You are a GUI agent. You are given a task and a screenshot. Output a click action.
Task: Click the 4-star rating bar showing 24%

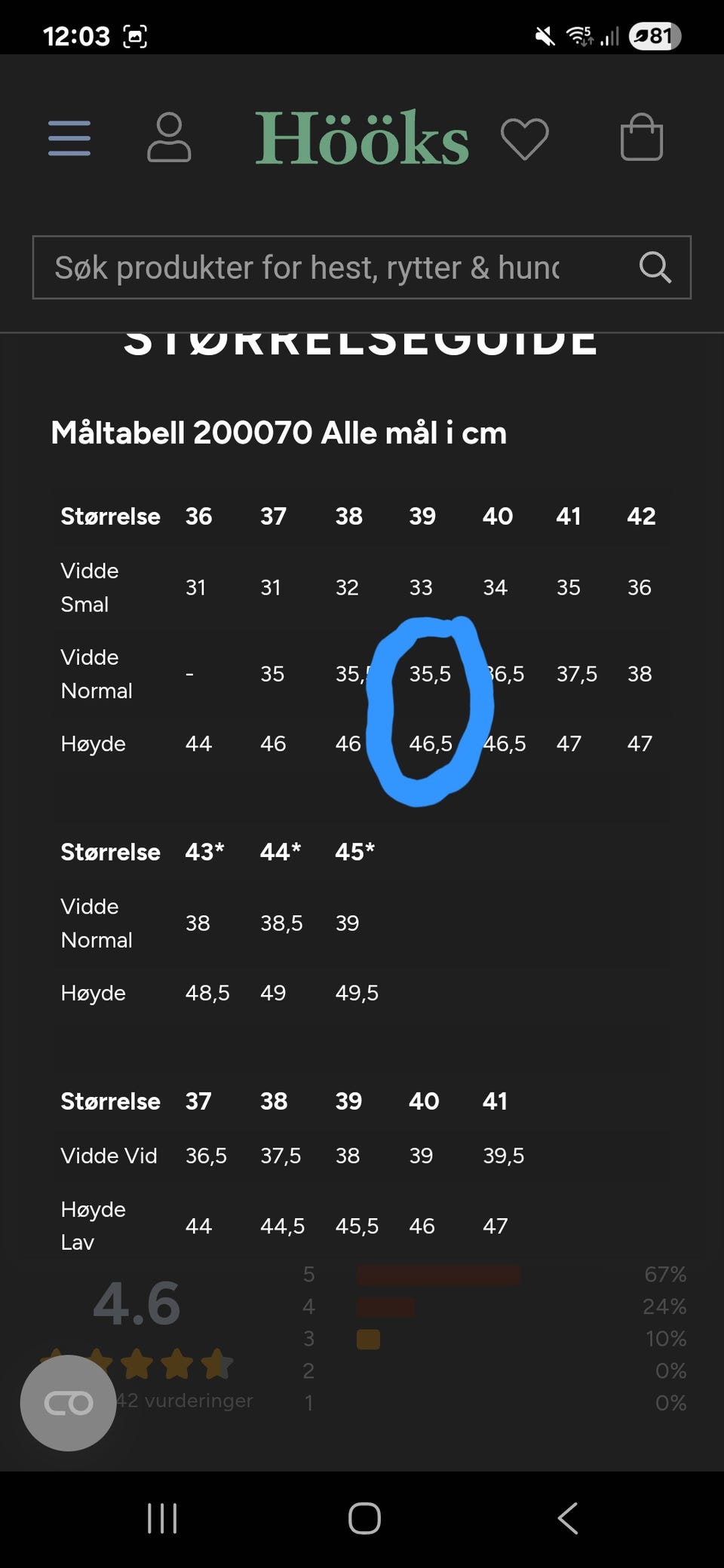tap(385, 1306)
